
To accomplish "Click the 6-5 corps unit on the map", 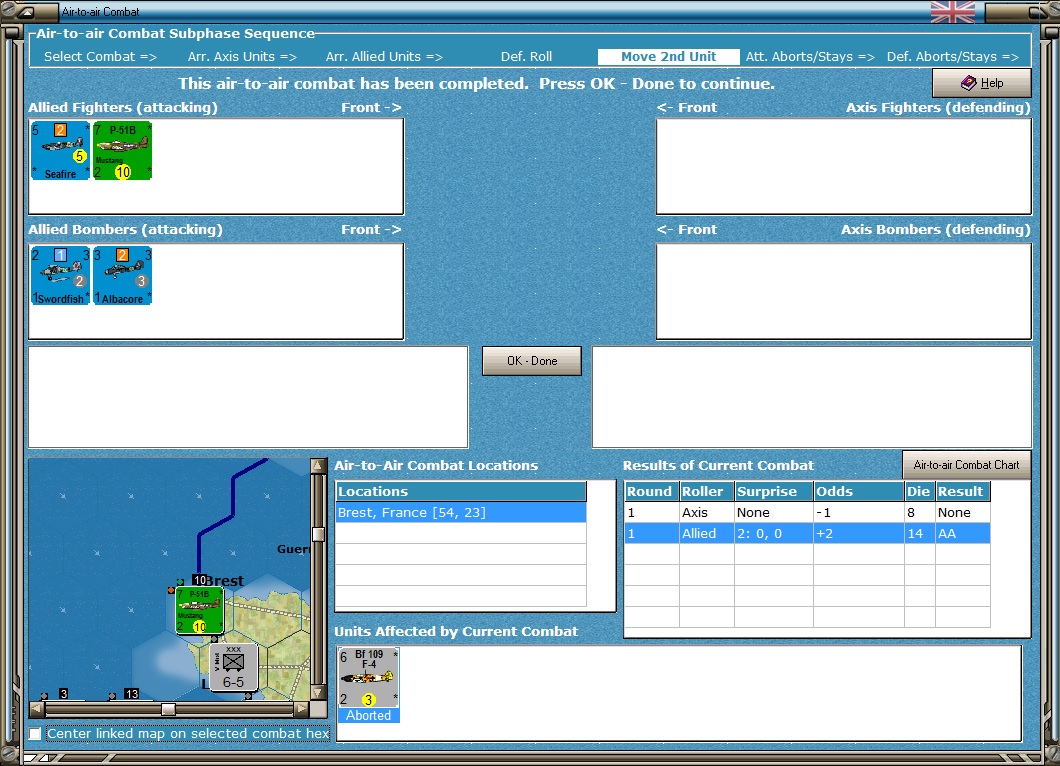I will (233, 667).
